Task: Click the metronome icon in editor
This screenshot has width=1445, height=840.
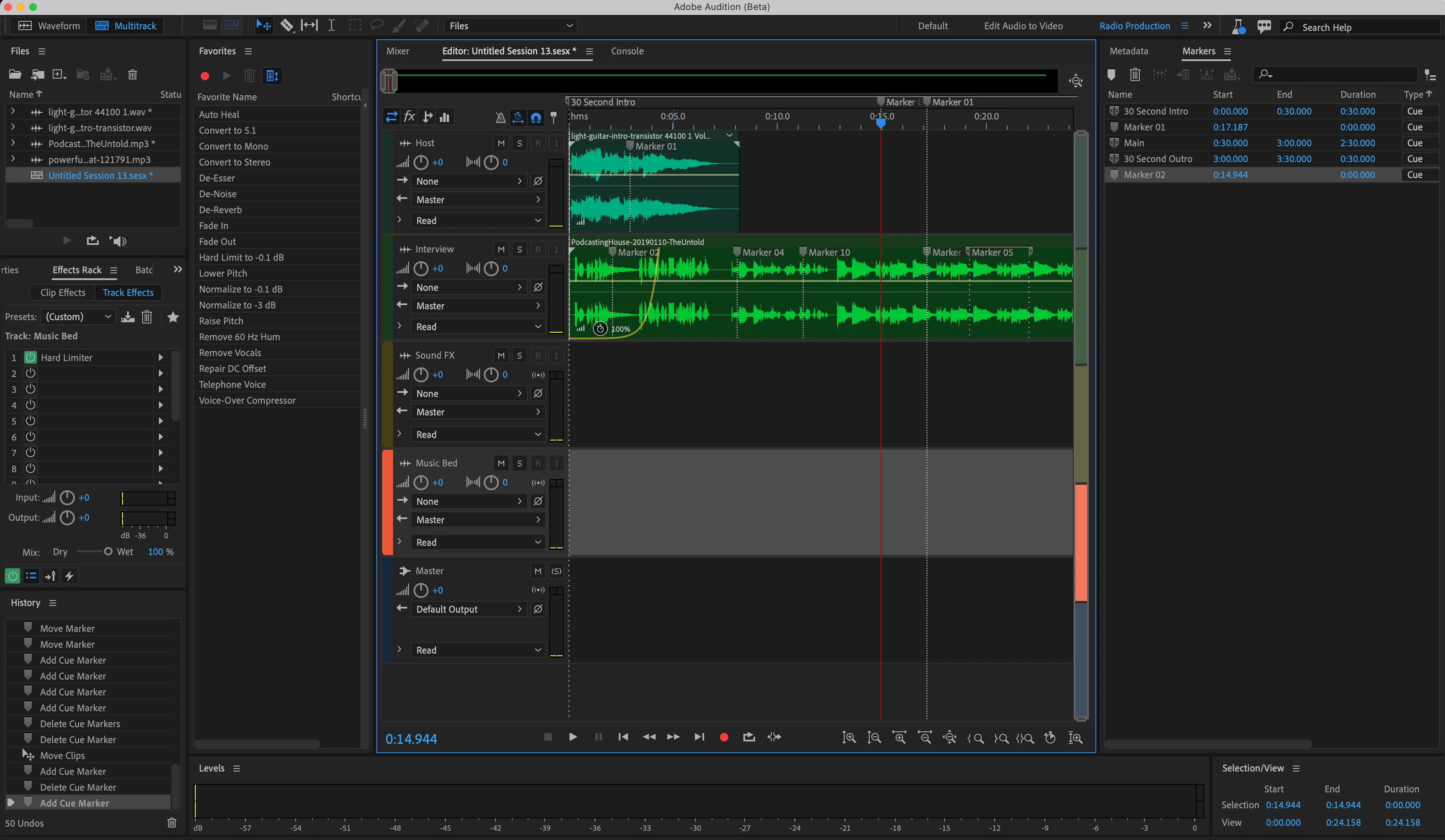Action: point(500,117)
